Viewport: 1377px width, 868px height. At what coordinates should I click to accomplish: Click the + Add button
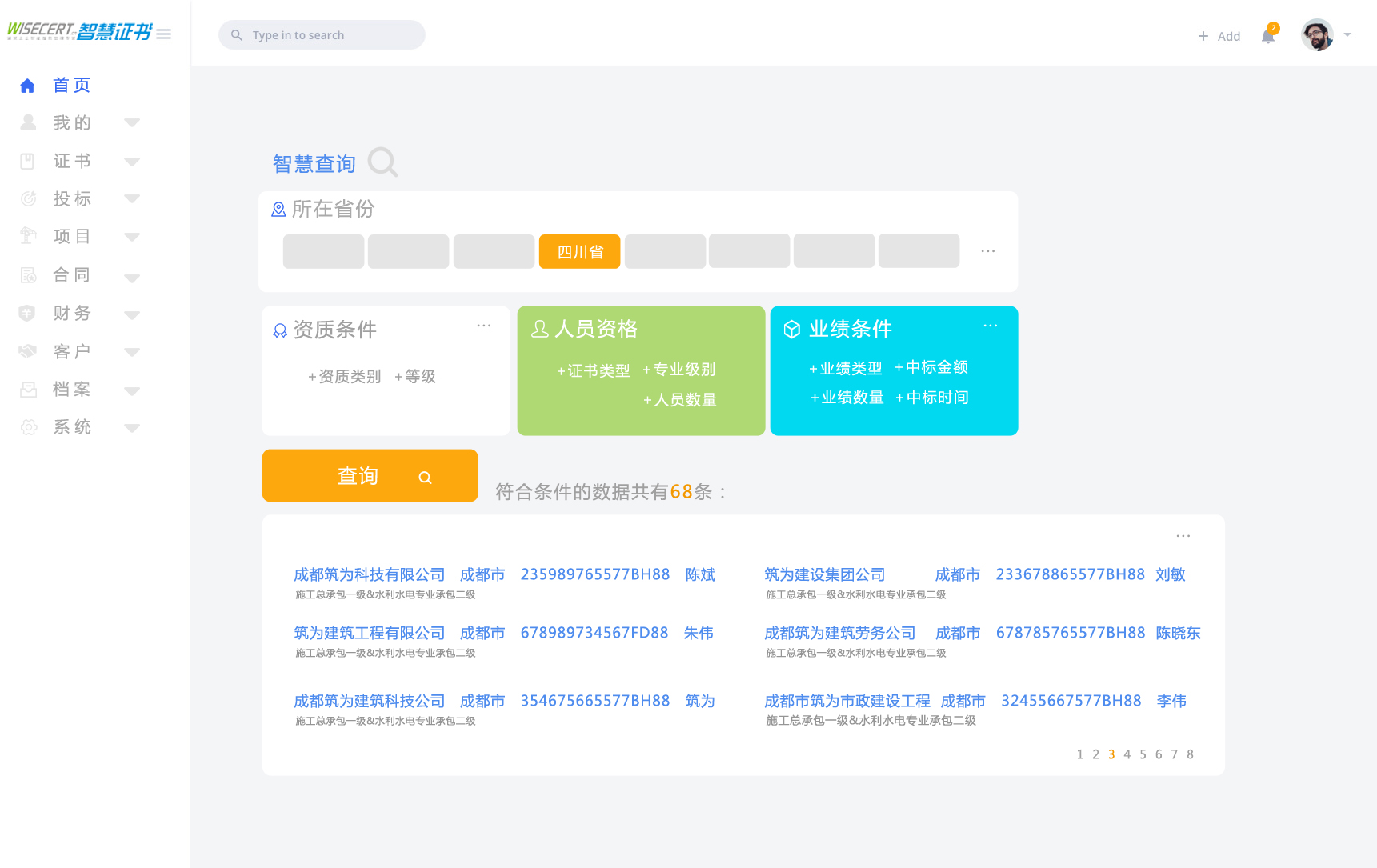pyautogui.click(x=1219, y=36)
